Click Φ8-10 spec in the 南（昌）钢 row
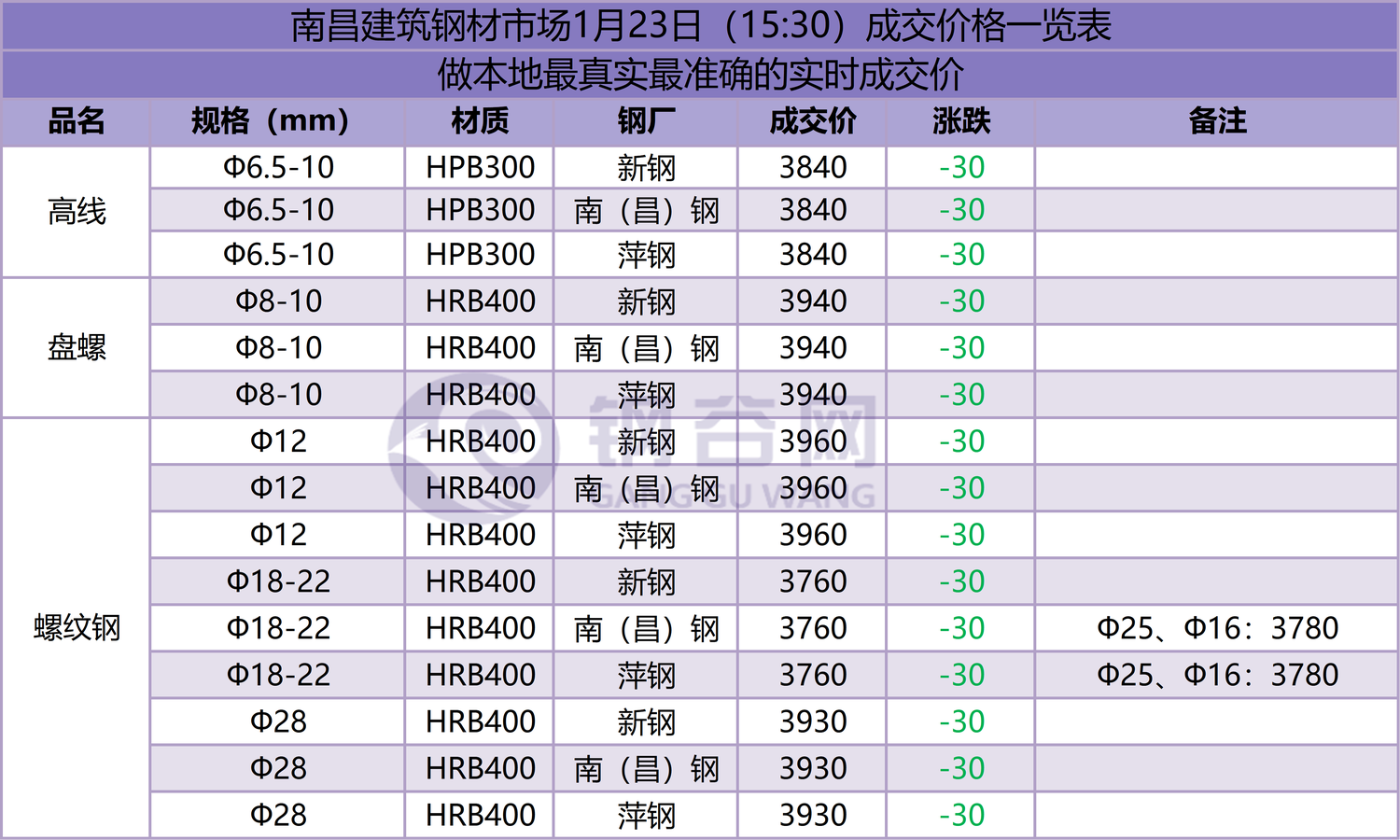Viewport: 1400px width, 840px height. 278,348
